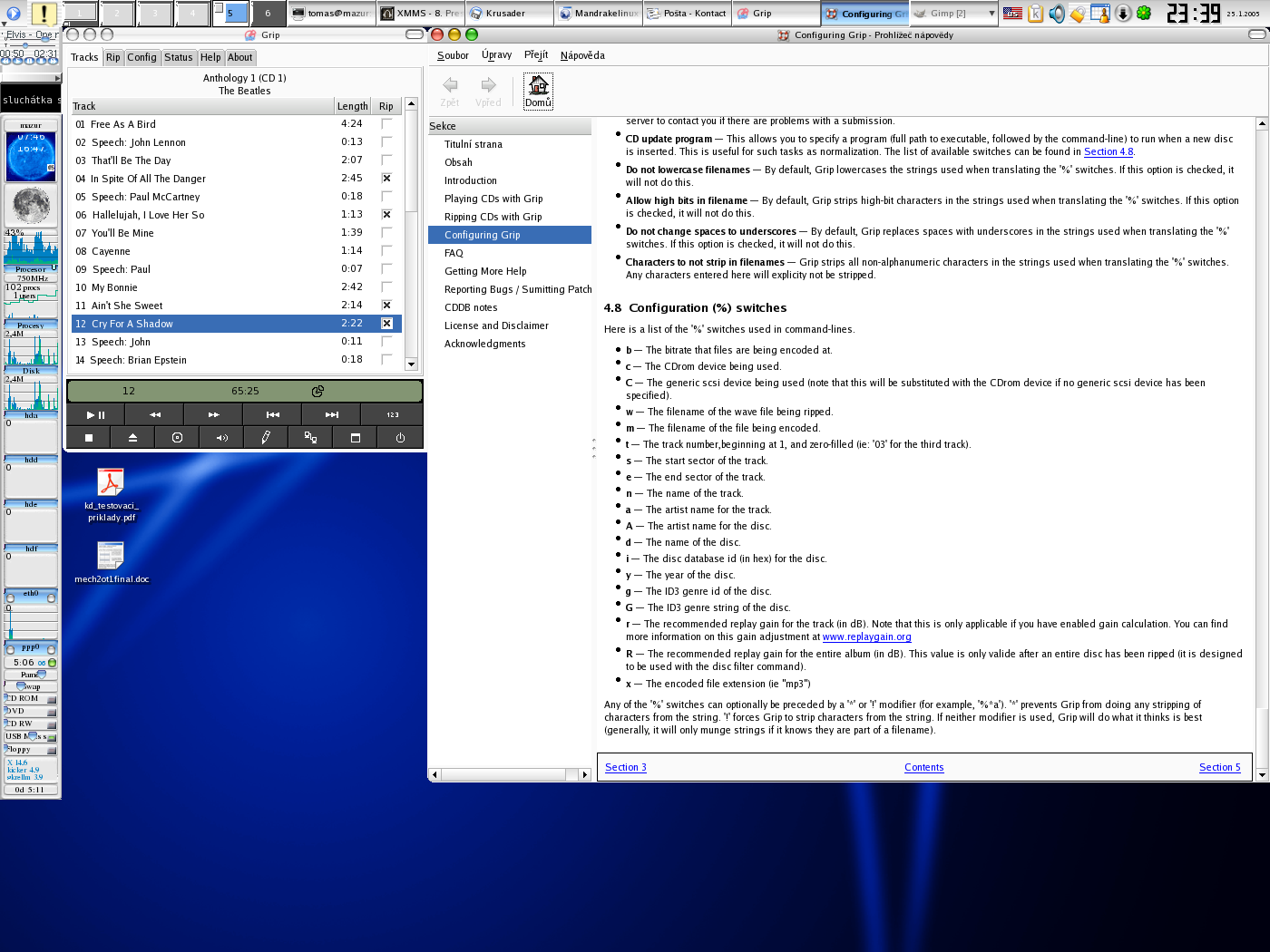This screenshot has height=952, width=1270.
Task: Check rip box for Free As A Bird
Action: click(x=386, y=124)
